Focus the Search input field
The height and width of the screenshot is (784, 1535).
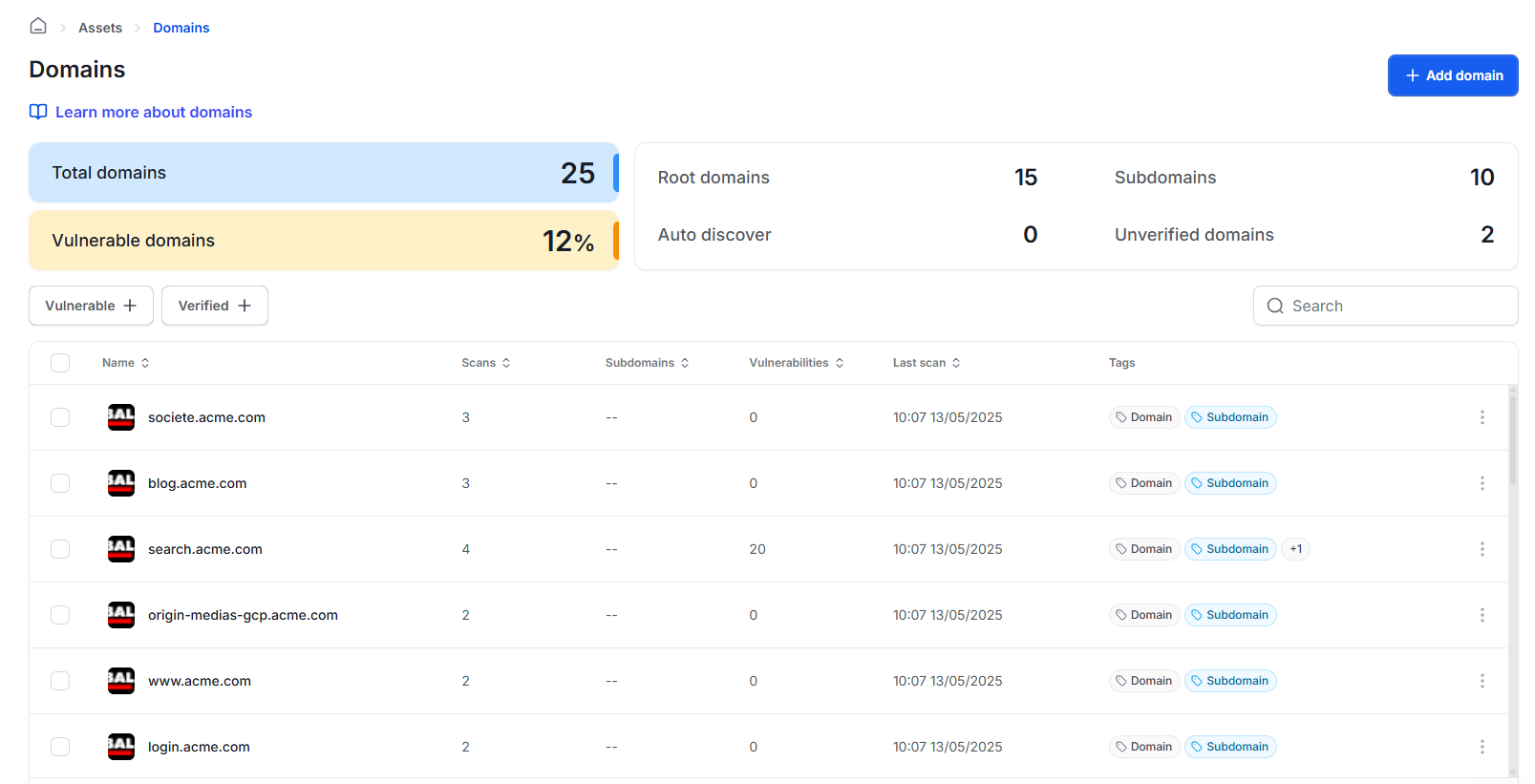point(1396,306)
